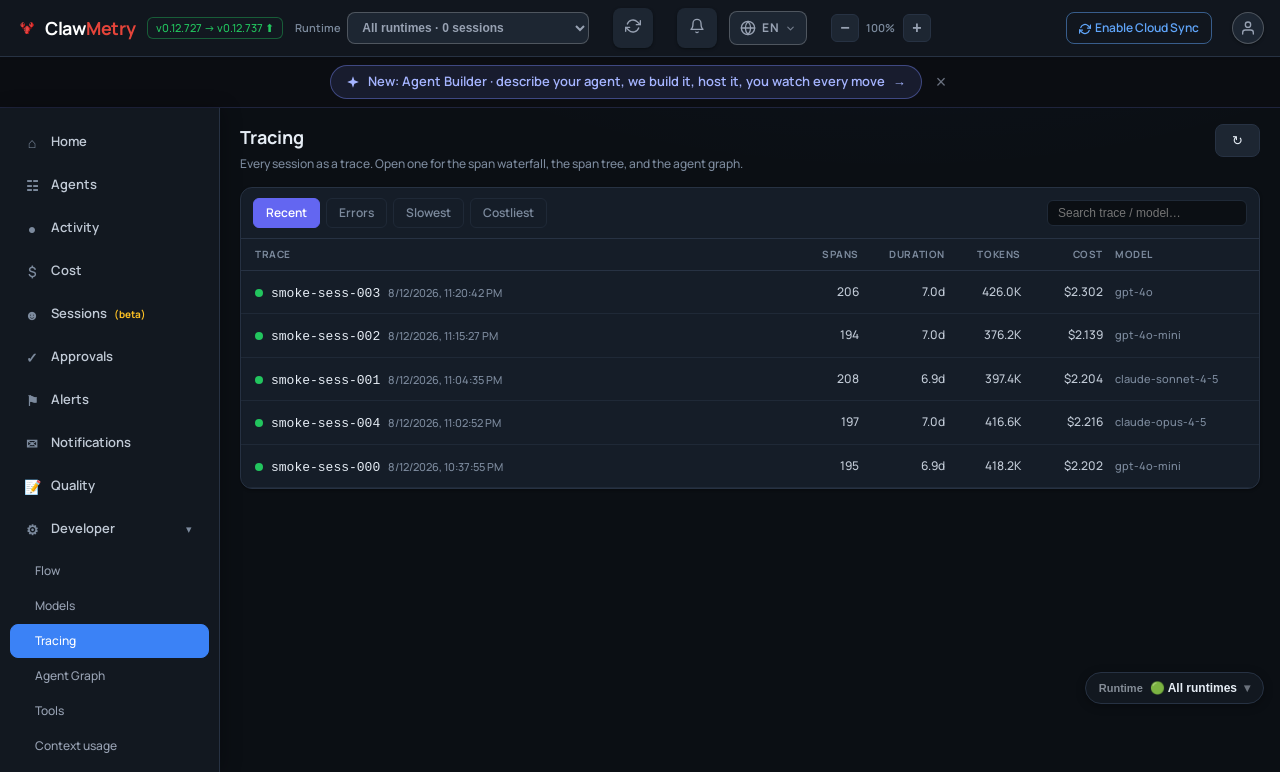Go to Home in sidebar
1280x772 pixels.
(110, 142)
